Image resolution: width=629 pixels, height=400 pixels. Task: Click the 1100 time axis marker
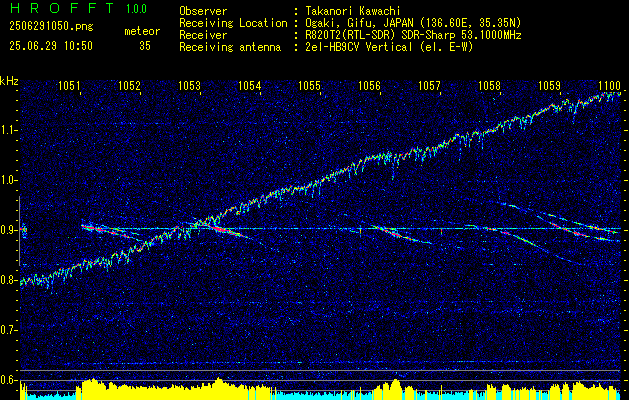pos(610,86)
